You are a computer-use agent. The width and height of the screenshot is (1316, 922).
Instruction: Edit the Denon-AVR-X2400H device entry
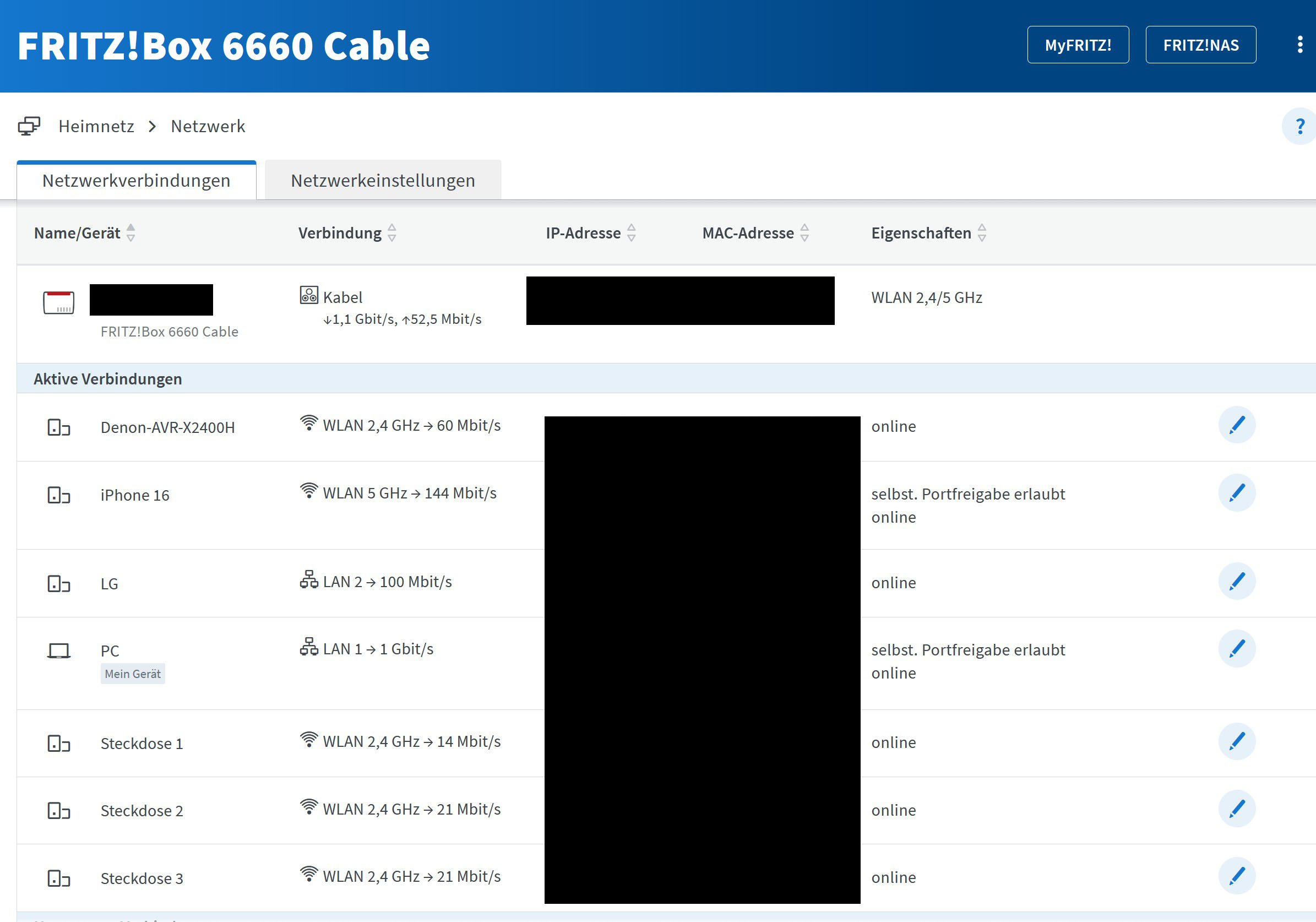(x=1236, y=425)
